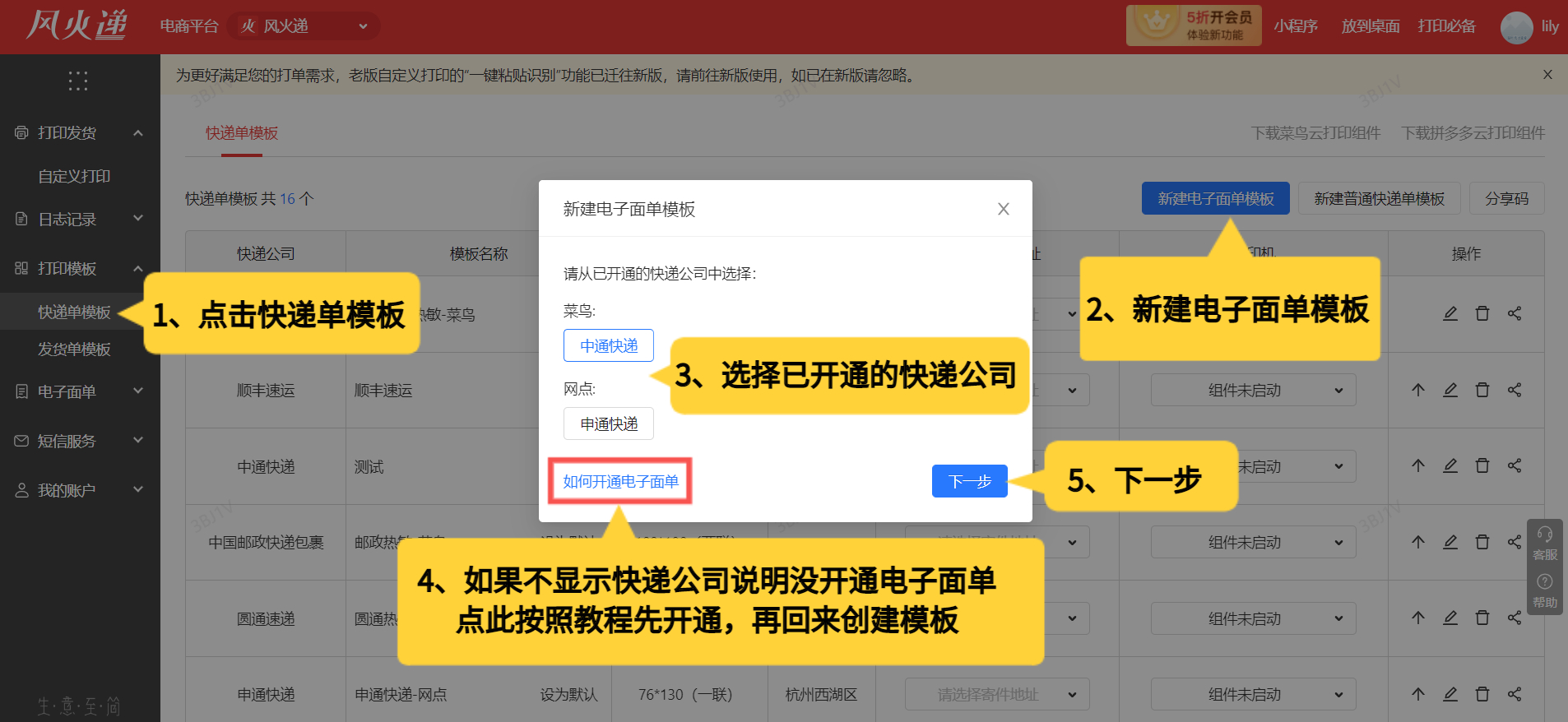Click the 5折开会员 banner
Screen dimensions: 1568x722
(x=1194, y=25)
